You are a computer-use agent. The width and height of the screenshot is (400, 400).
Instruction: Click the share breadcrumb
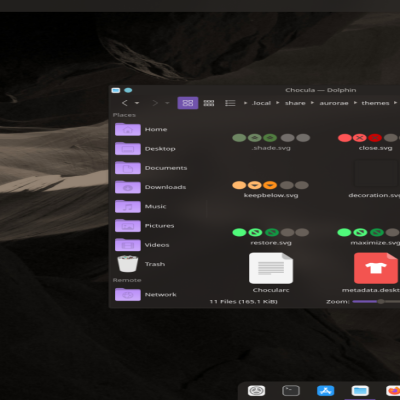pyautogui.click(x=295, y=103)
